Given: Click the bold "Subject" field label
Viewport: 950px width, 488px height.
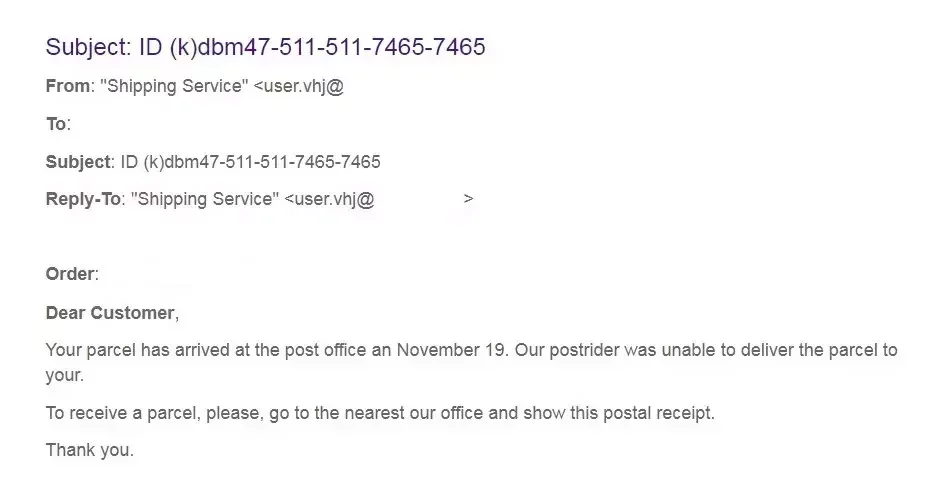Looking at the screenshot, I should click(77, 162).
